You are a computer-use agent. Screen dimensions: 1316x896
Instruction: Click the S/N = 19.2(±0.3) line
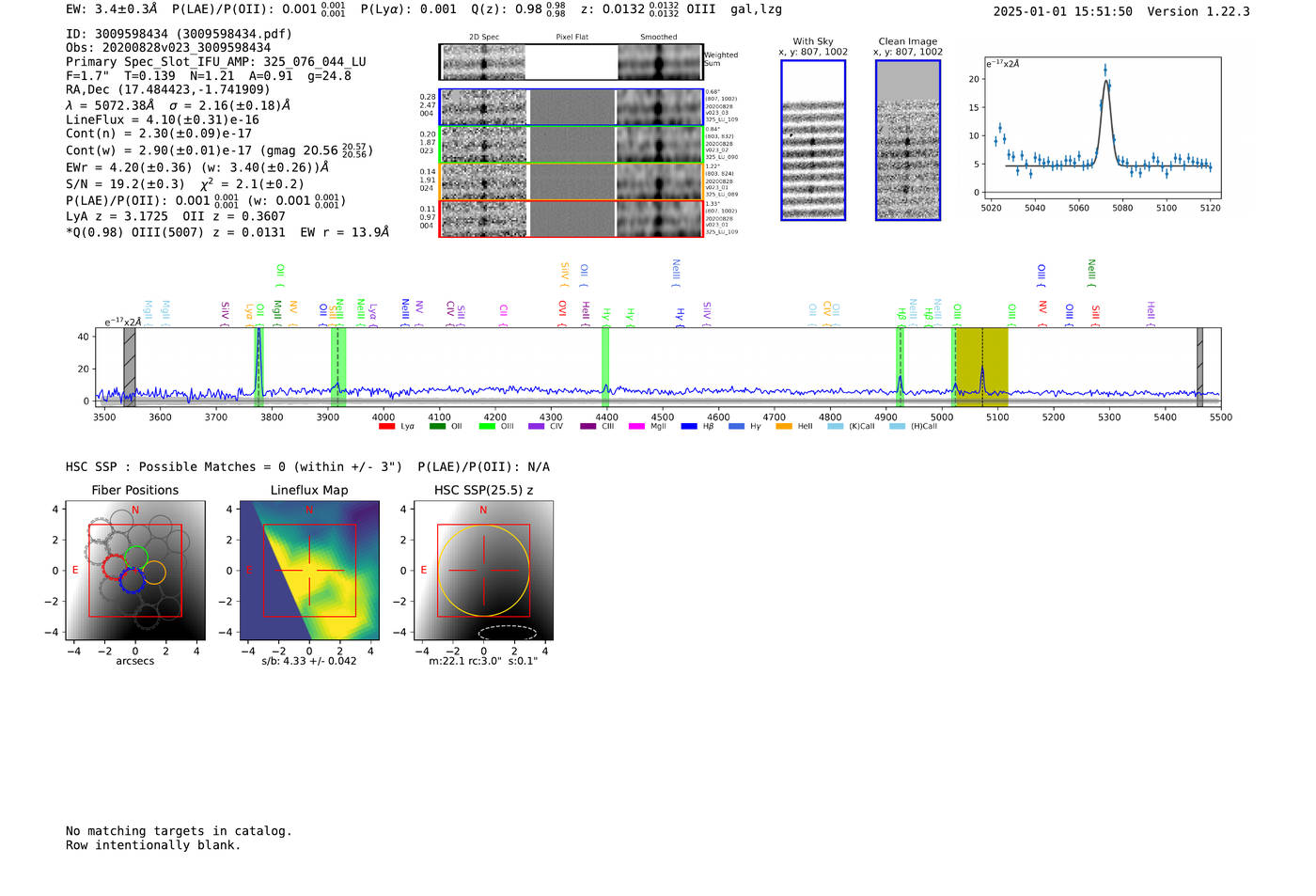click(x=185, y=184)
